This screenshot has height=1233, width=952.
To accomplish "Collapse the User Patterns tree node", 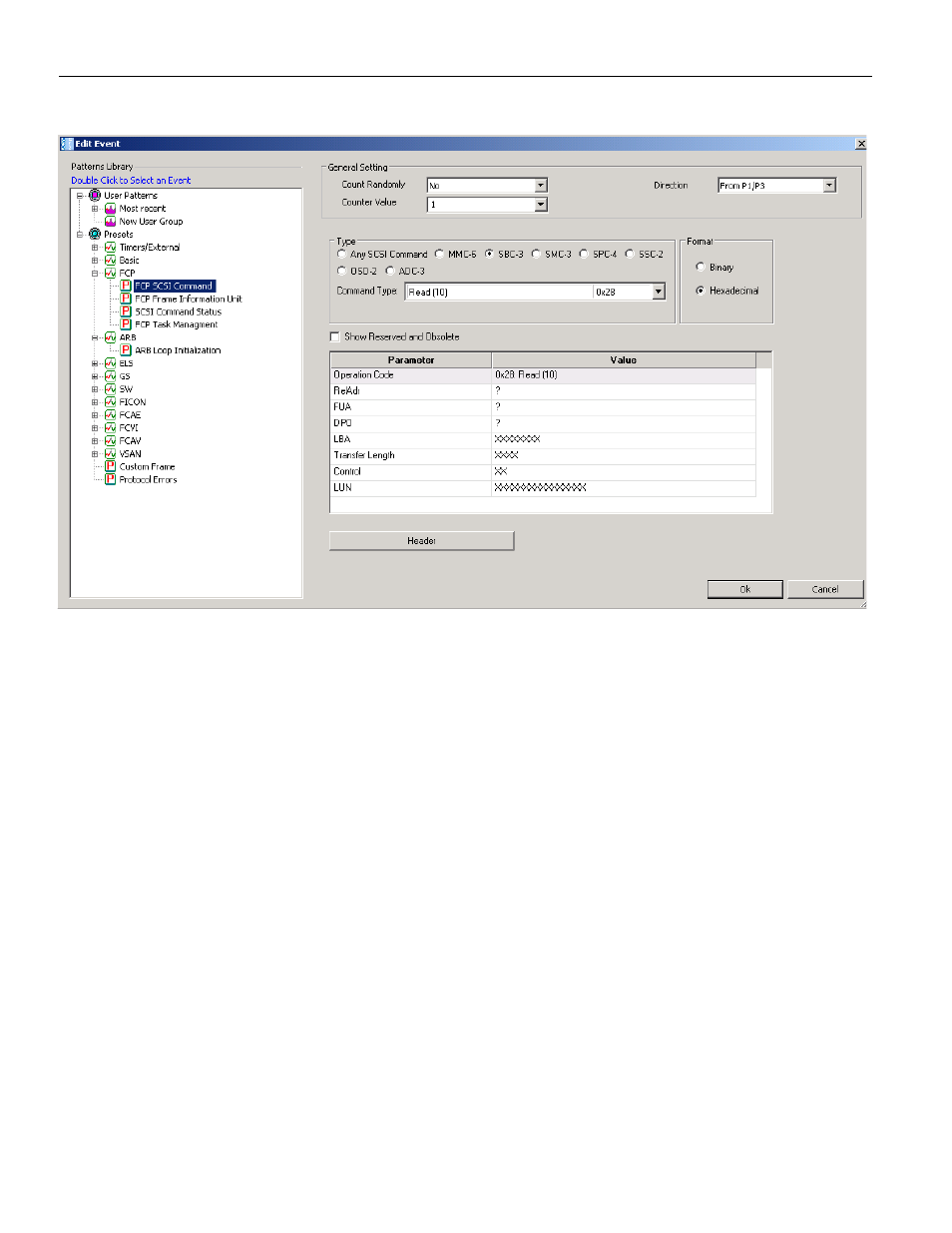I will 80,196.
